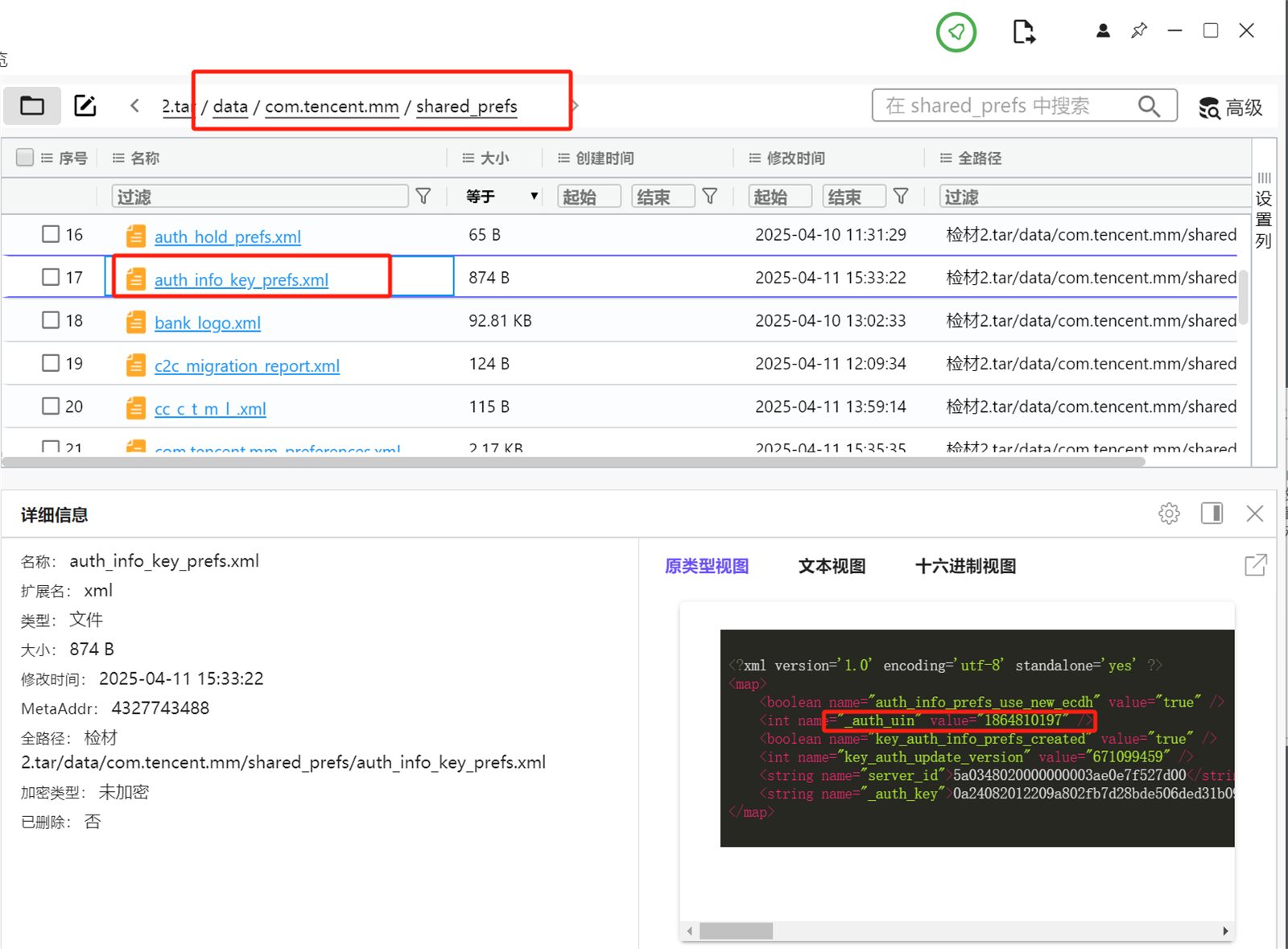Open the 等于 size comparison dropdown
The width and height of the screenshot is (1288, 949).
pos(502,196)
